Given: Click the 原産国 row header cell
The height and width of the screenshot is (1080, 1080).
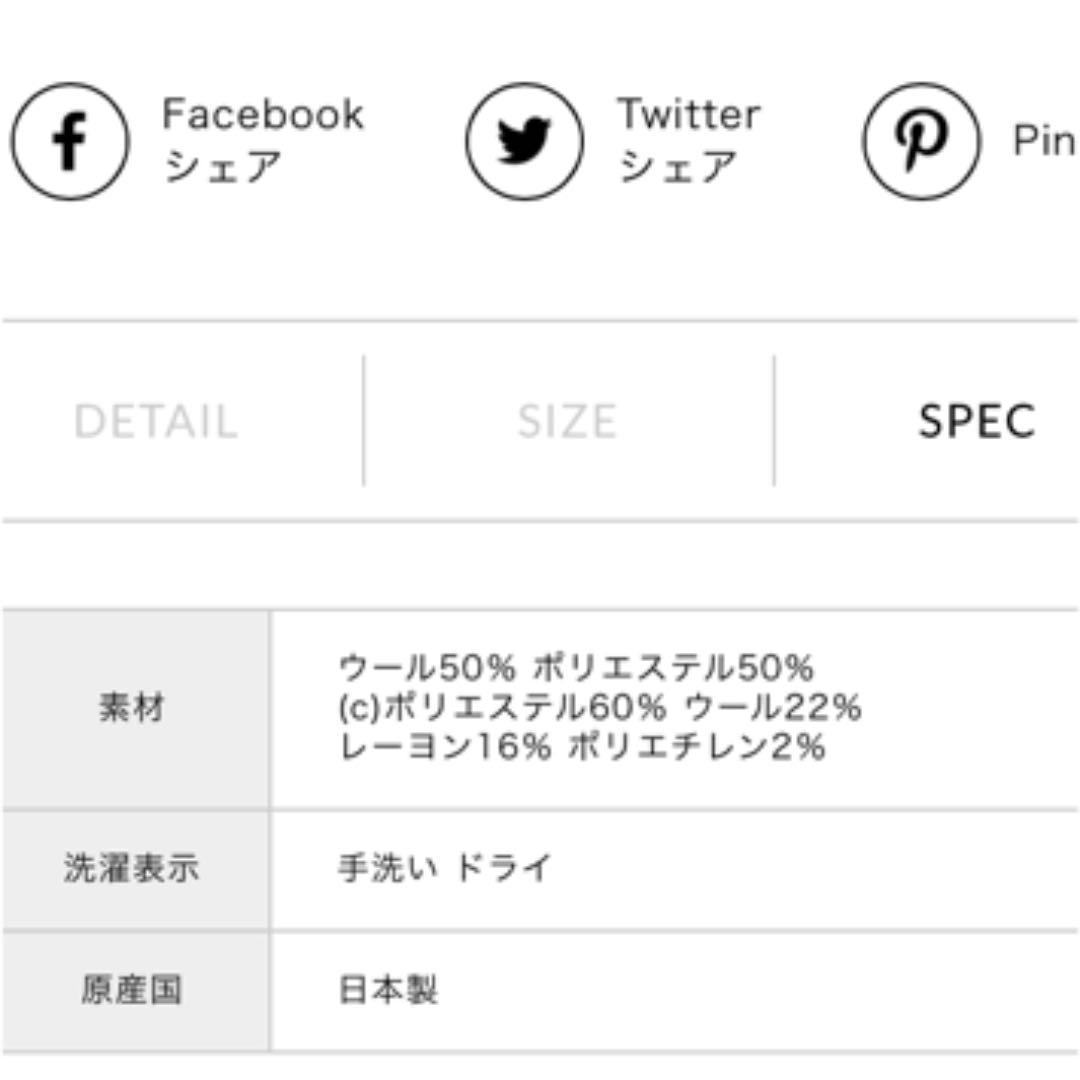Looking at the screenshot, I should [135, 991].
